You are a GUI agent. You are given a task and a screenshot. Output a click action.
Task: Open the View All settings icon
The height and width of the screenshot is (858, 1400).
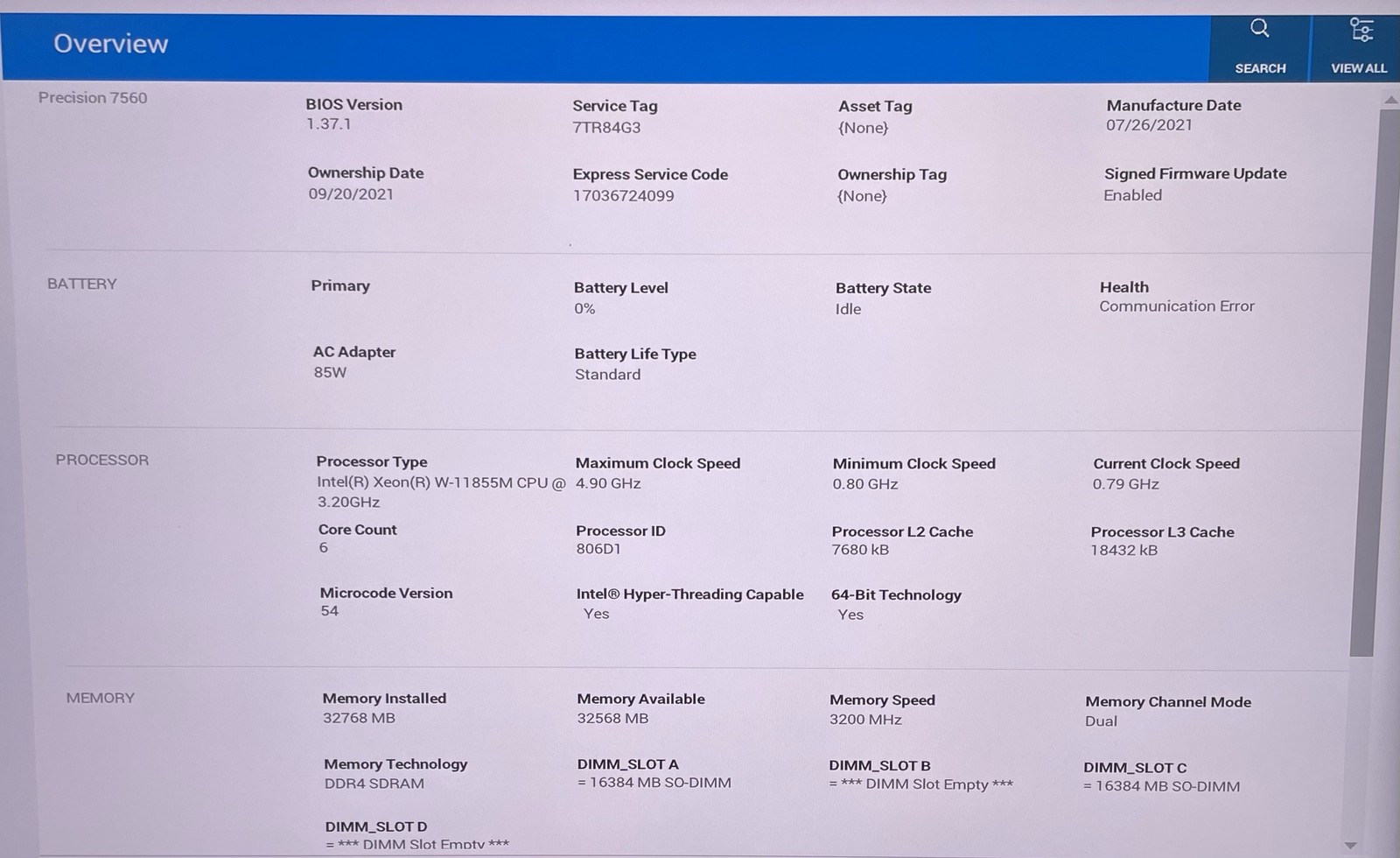(1361, 31)
